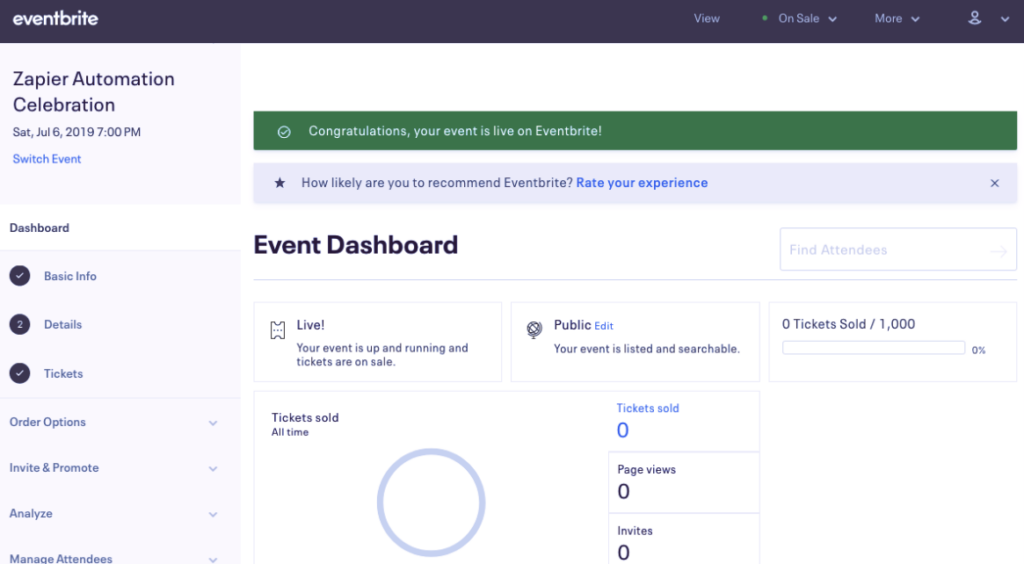
Task: Open the Details step
Action: pyautogui.click(x=63, y=324)
